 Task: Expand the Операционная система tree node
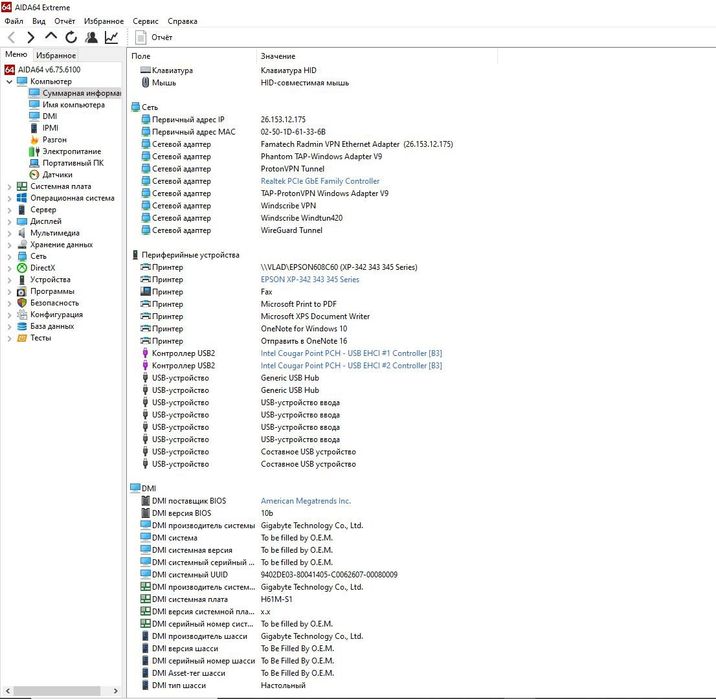(x=9, y=198)
